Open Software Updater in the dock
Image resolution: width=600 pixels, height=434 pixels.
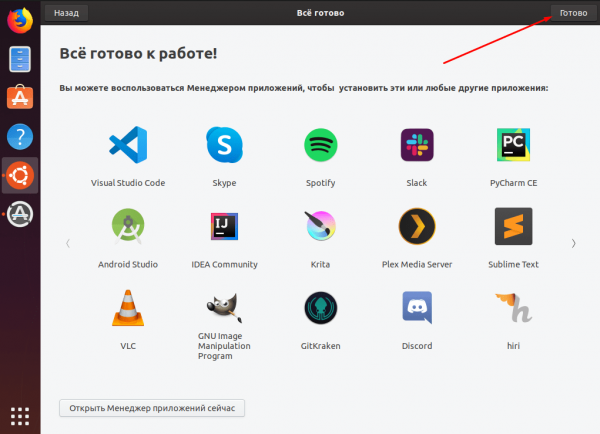click(x=20, y=214)
